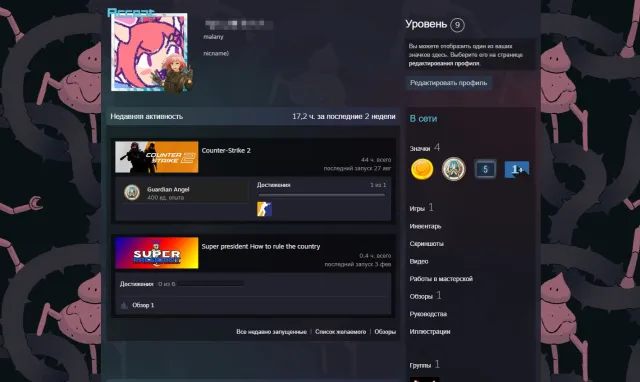This screenshot has width=640, height=382.
Task: Open Super president How to rule title
Action: click(x=261, y=247)
